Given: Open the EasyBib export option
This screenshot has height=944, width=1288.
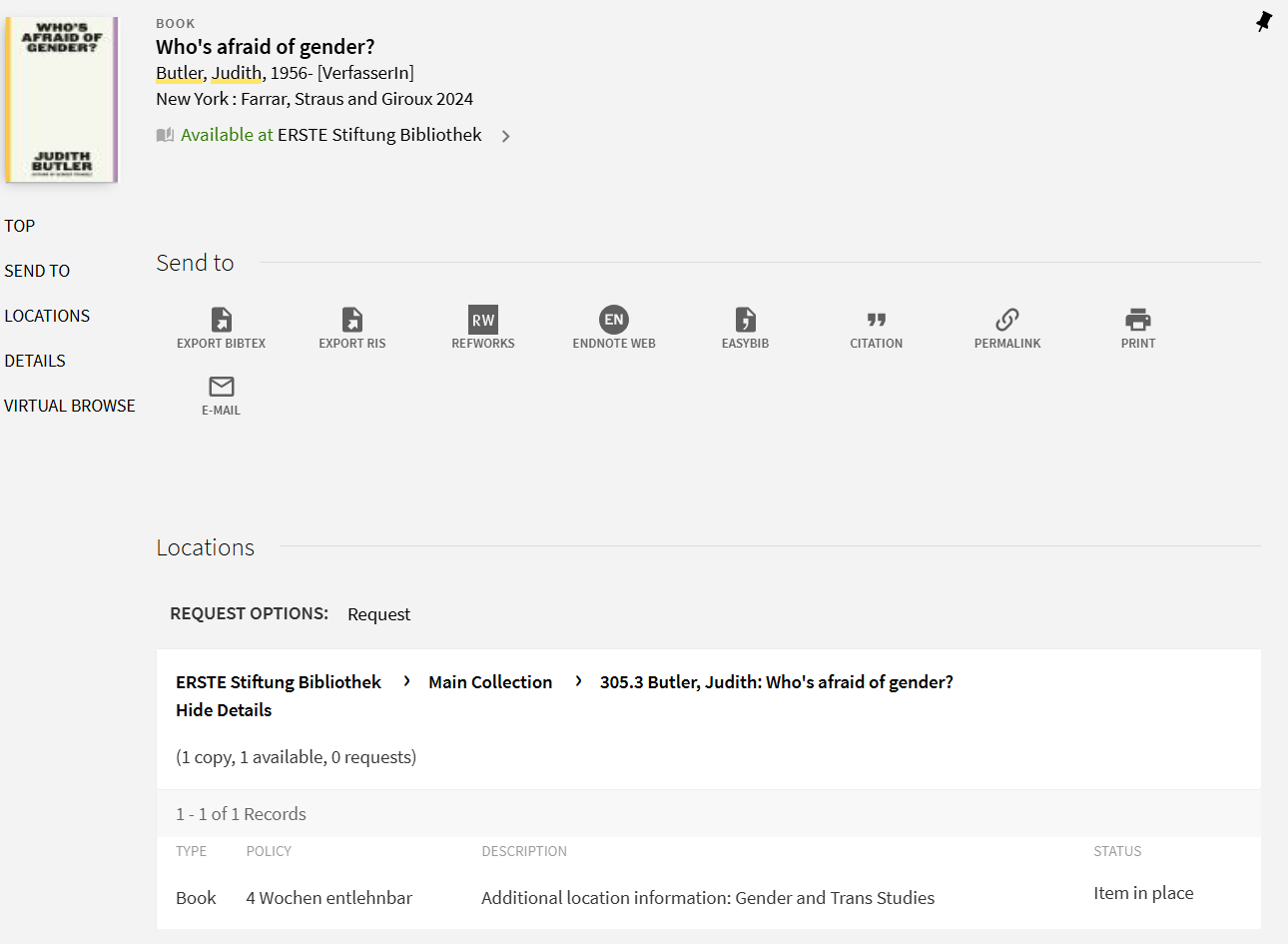Looking at the screenshot, I should [x=746, y=320].
